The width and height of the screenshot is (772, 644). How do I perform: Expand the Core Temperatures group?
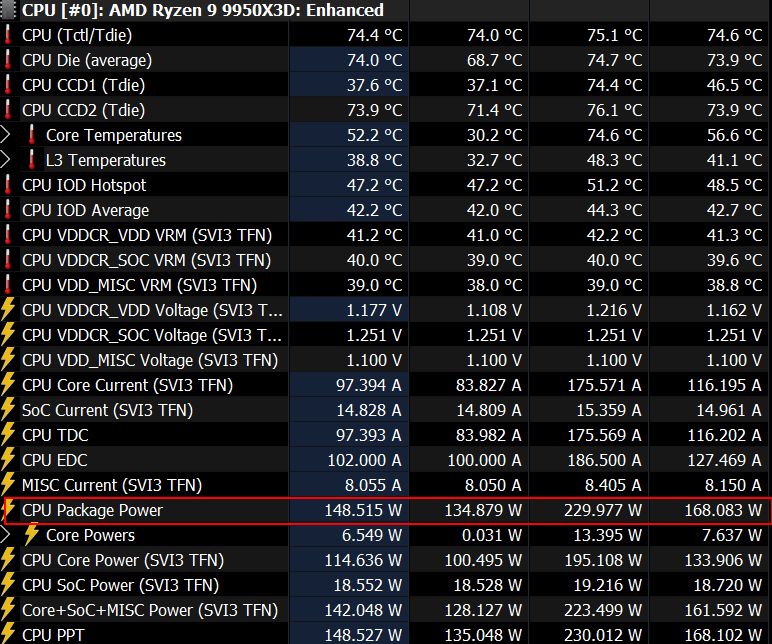[5, 135]
